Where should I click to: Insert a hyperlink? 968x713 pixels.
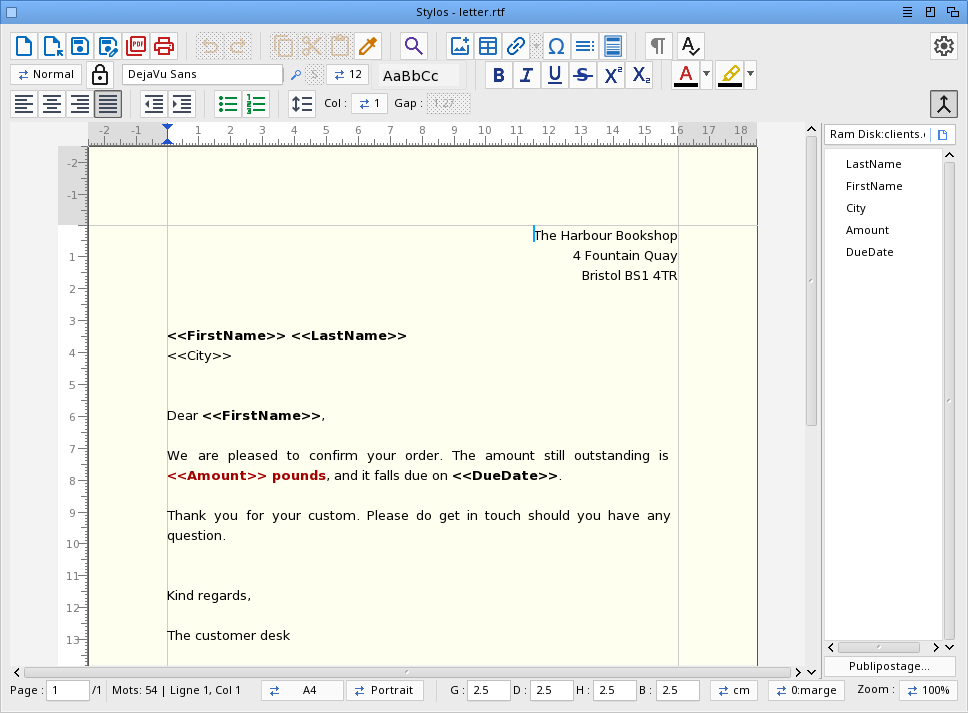click(x=515, y=46)
